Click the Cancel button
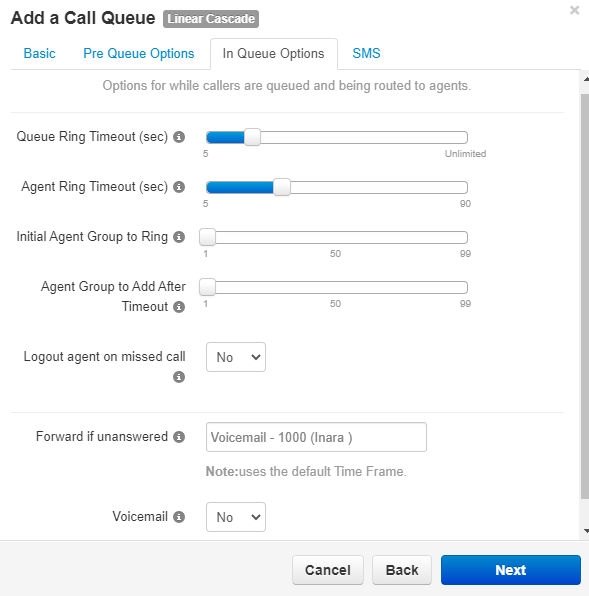 (328, 570)
